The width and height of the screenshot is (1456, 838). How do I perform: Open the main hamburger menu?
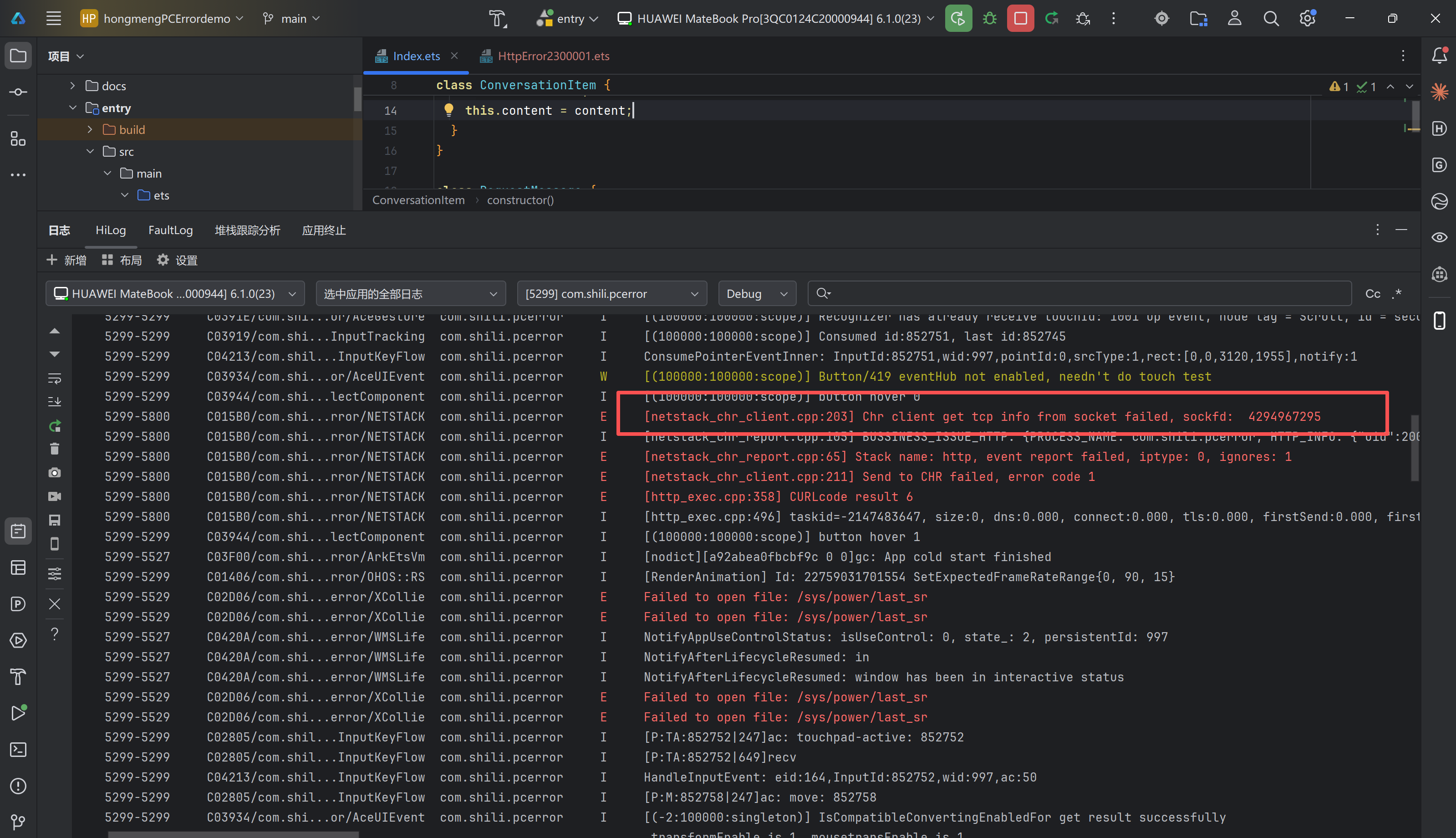tap(54, 18)
